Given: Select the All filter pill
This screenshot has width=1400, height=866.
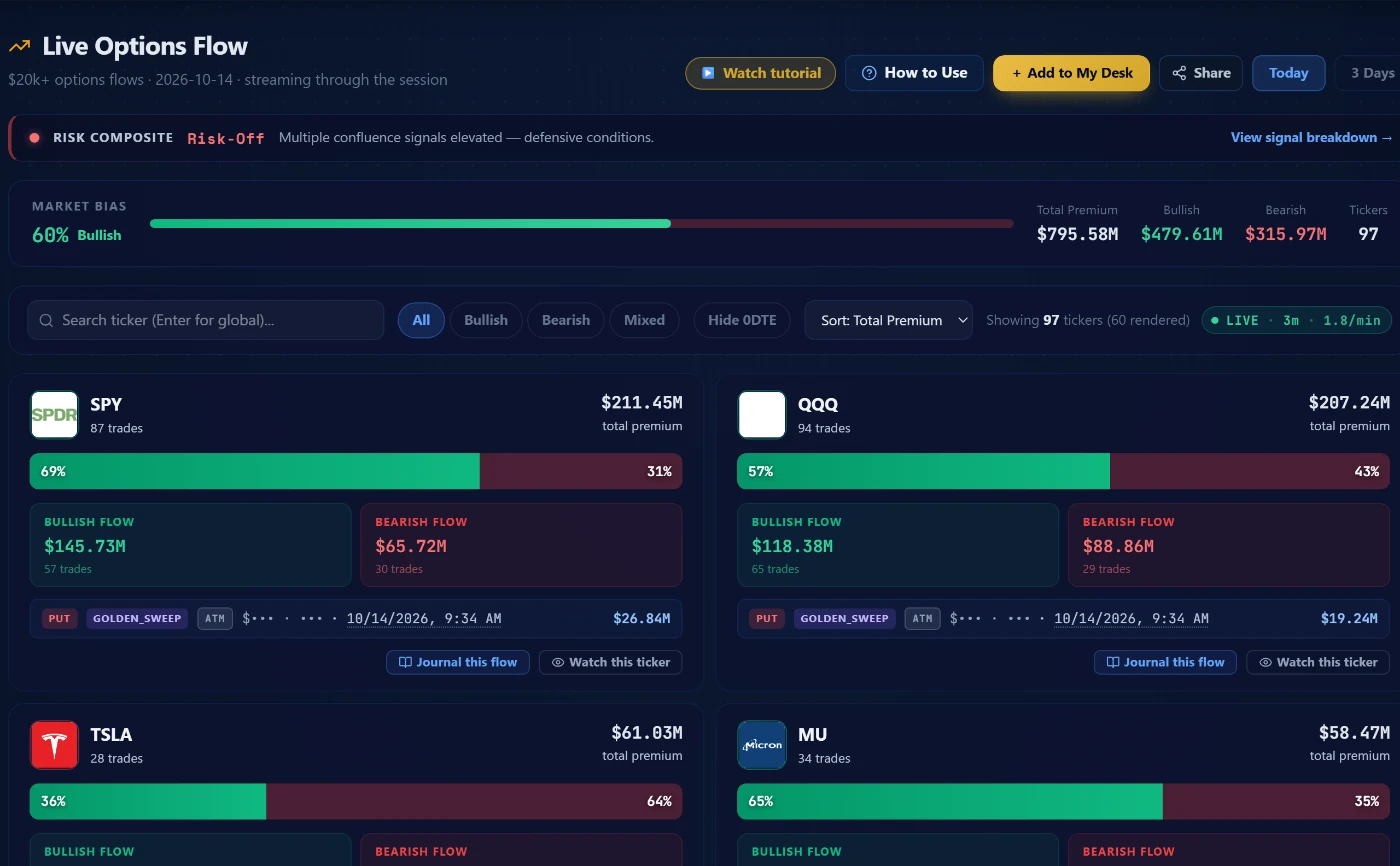Looking at the screenshot, I should (421, 320).
